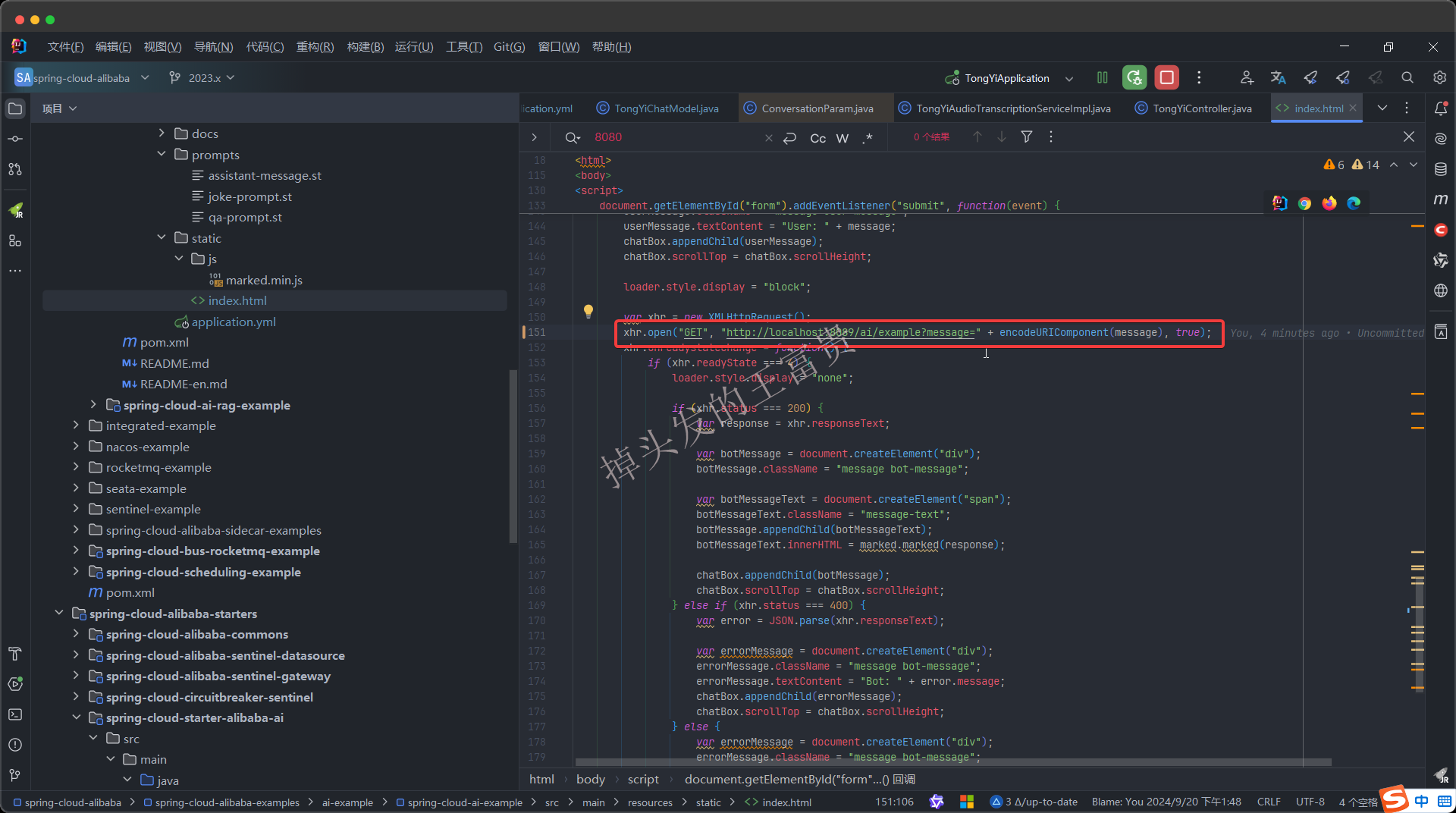Open the Commit tool window icon
Screen dimensions: 1456x813
point(15,139)
